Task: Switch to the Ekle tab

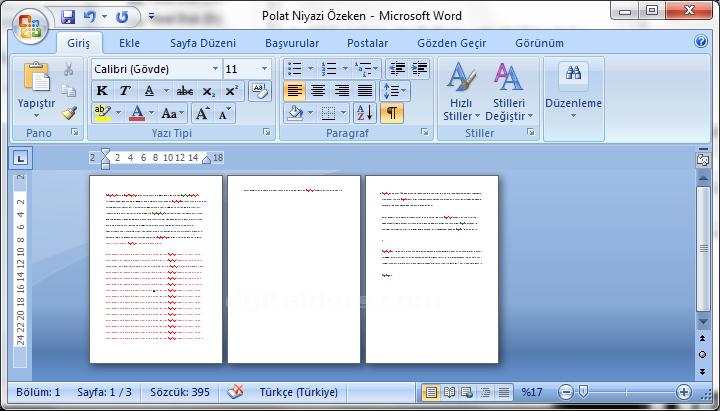Action: pos(129,43)
